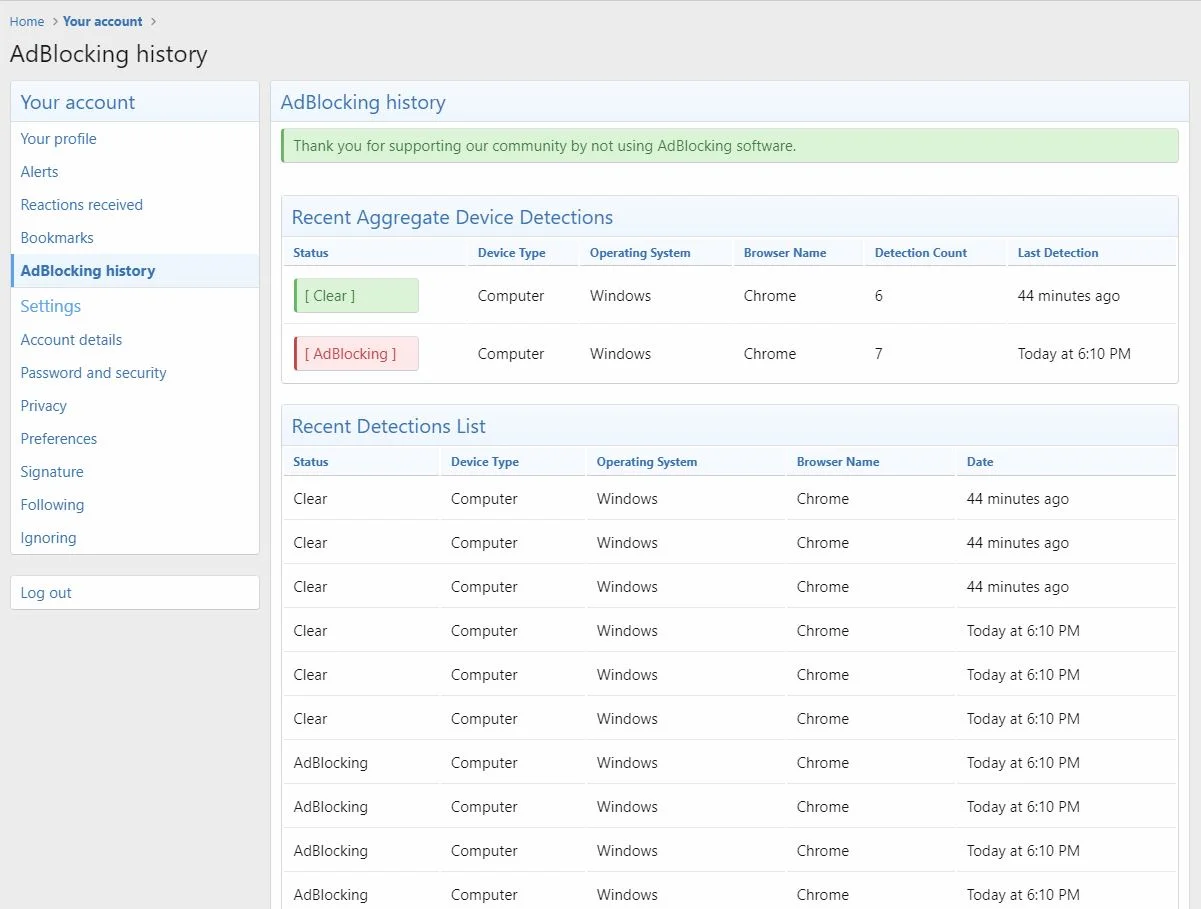Image resolution: width=1201 pixels, height=909 pixels.
Task: Open the Signature settings
Action: tap(52, 472)
